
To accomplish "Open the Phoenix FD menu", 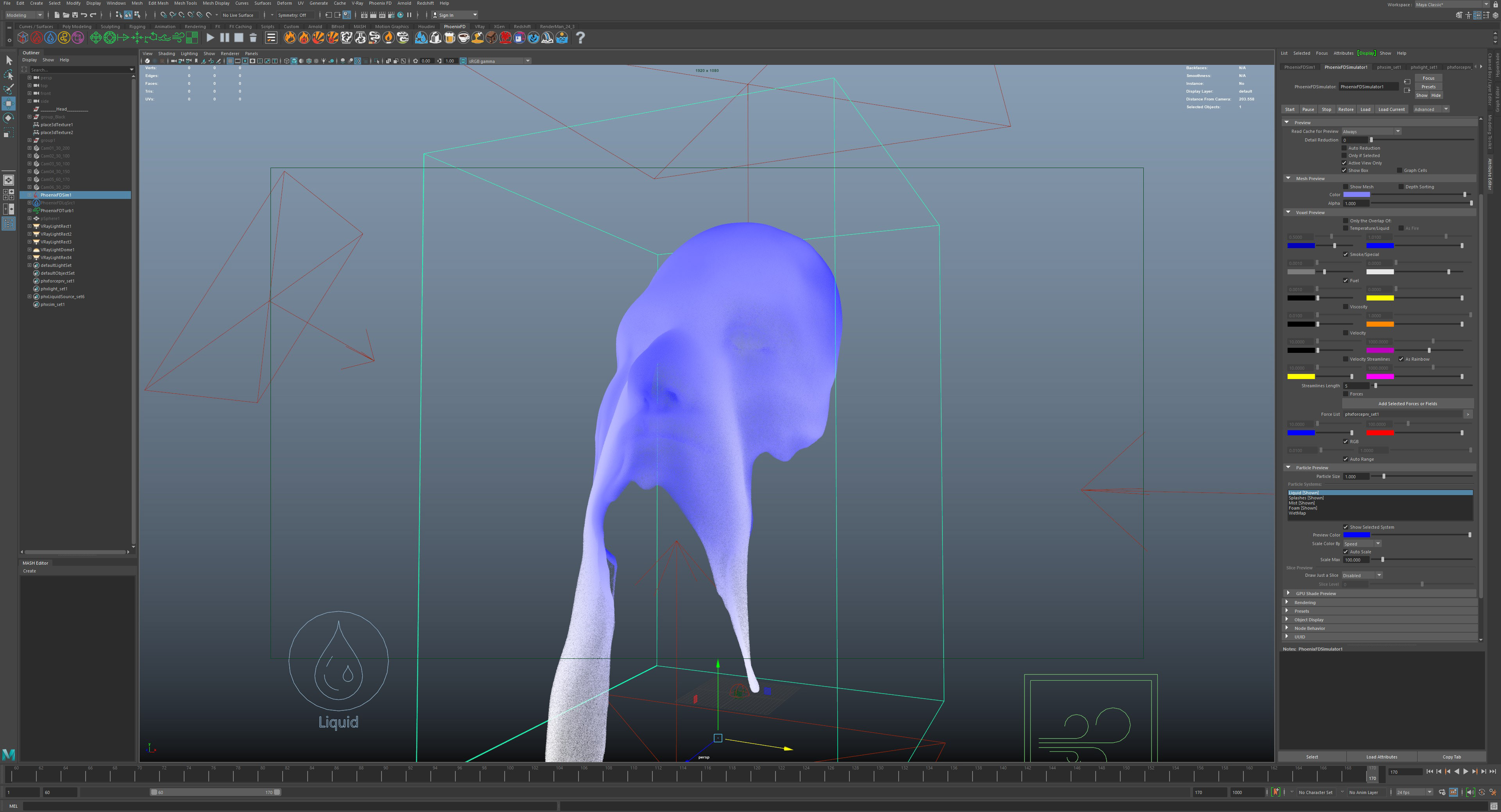I will pos(380,4).
